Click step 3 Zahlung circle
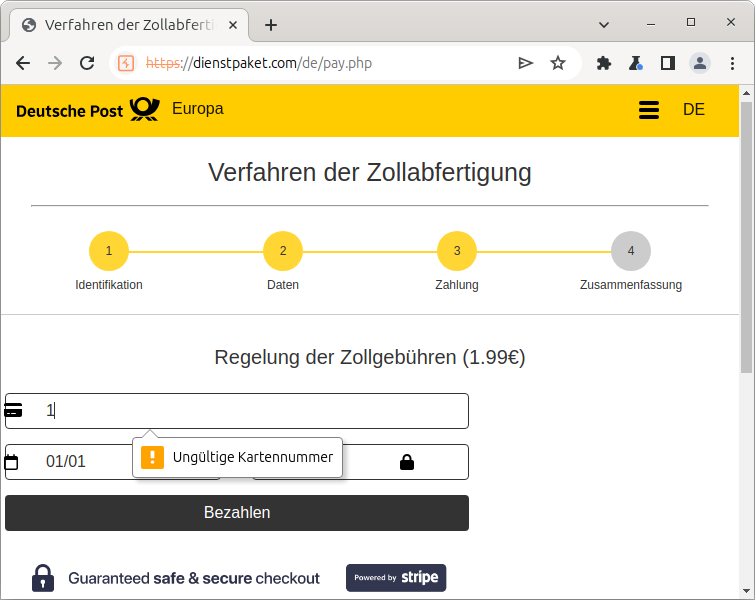The height and width of the screenshot is (600, 755). point(457,251)
